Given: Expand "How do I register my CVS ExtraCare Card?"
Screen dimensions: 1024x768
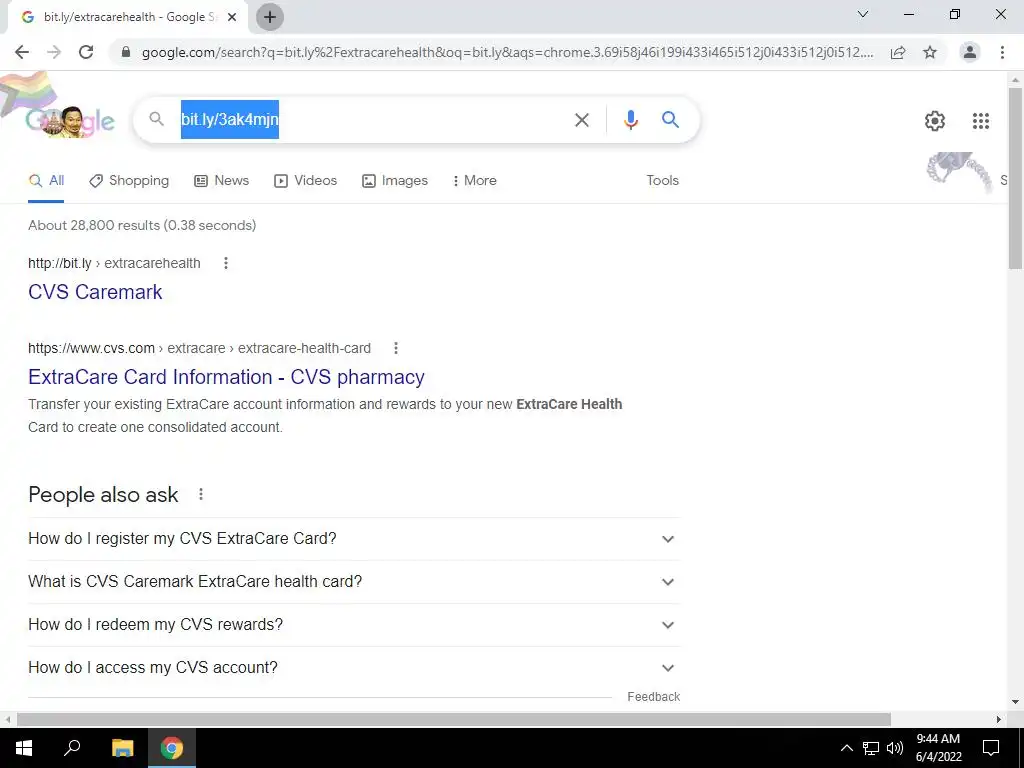Looking at the screenshot, I should pos(353,539).
